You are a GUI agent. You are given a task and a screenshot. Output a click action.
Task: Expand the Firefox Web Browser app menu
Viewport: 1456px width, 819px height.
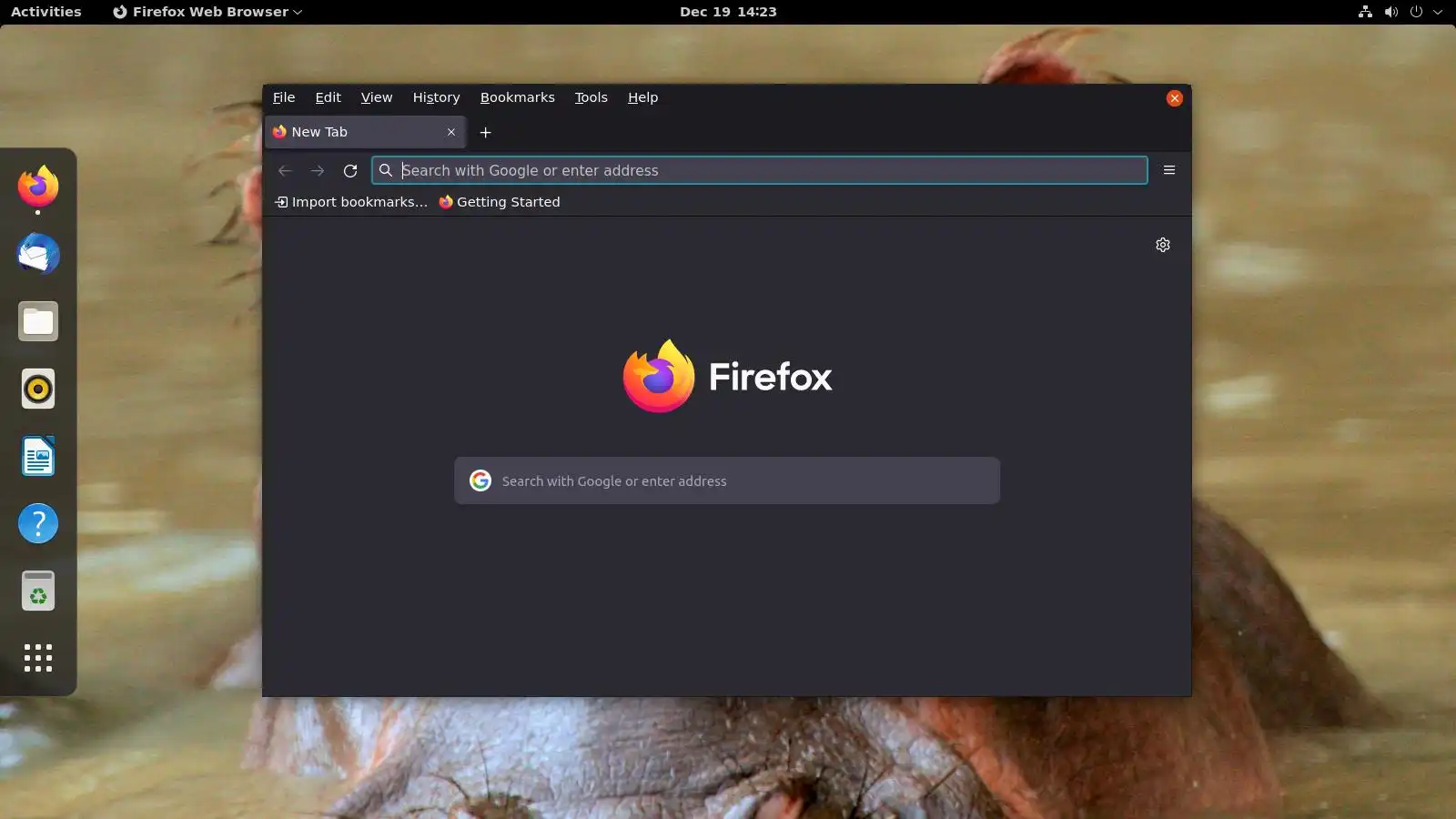point(207,12)
